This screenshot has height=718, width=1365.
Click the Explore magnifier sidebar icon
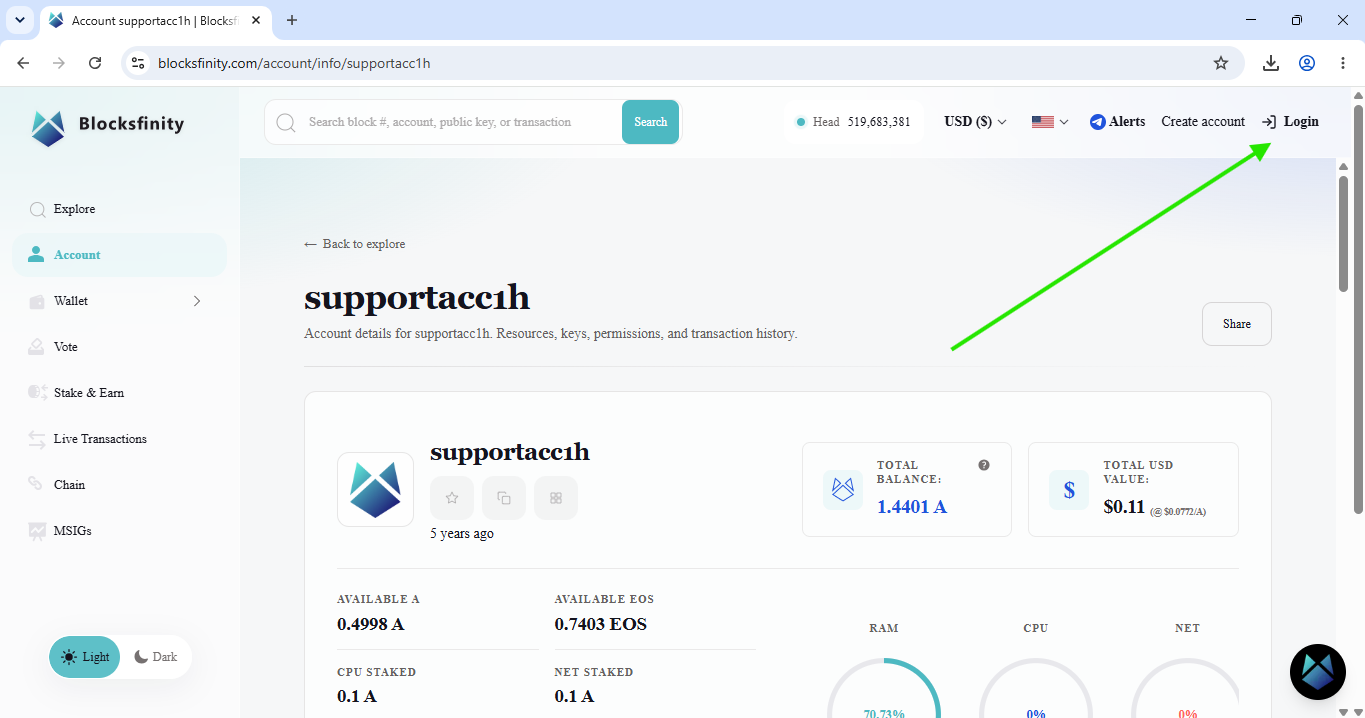(37, 209)
